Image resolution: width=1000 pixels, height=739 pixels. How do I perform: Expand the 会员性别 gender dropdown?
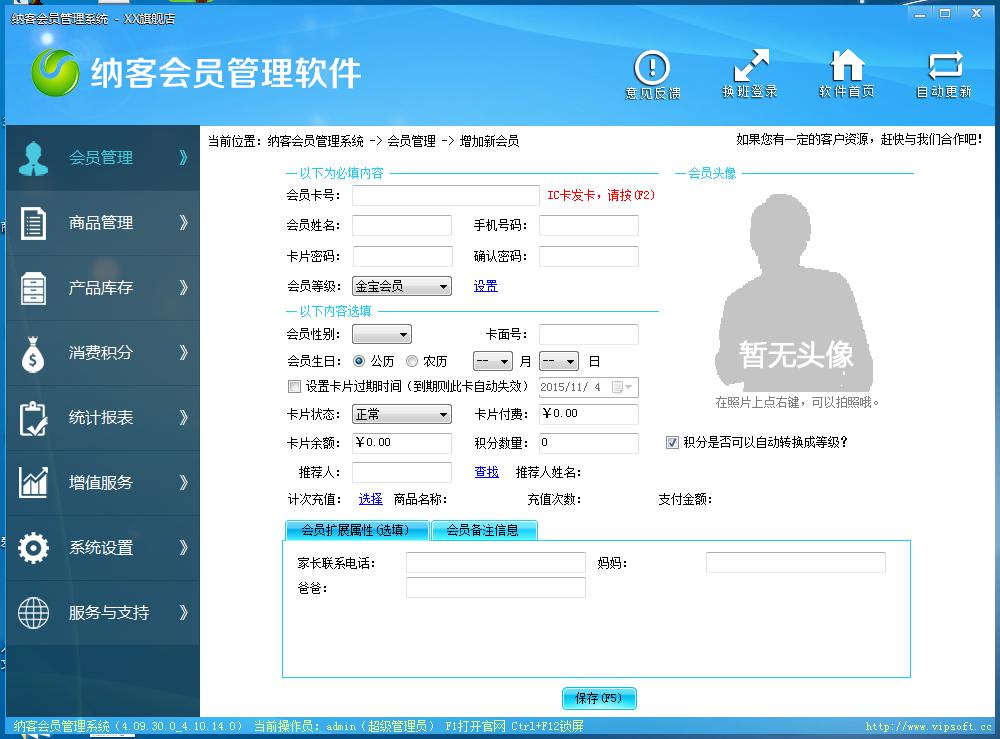click(382, 335)
